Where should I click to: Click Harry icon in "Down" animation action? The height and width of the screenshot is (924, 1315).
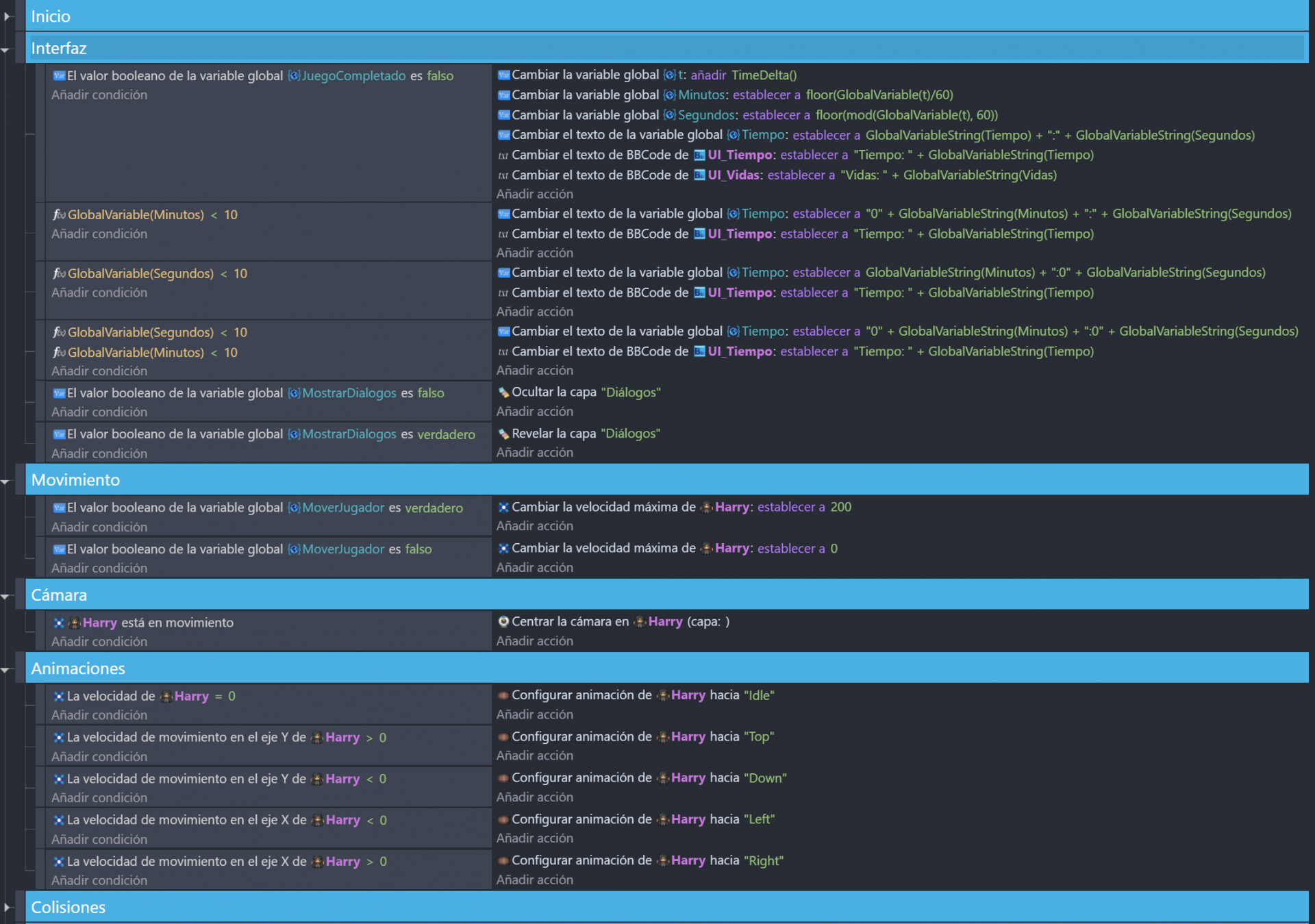[x=662, y=778]
